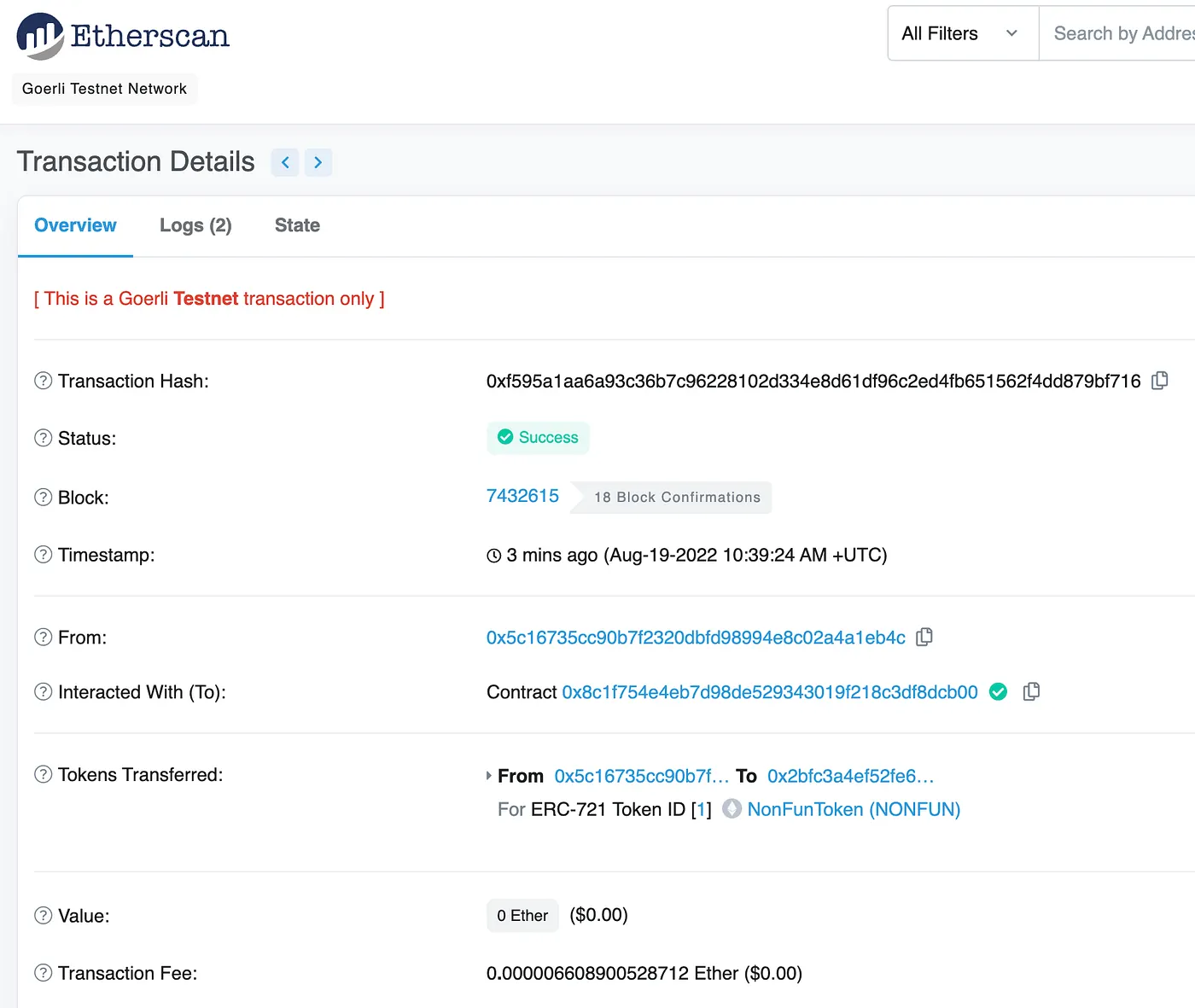
Task: Open ERC-721 Token ID 1 link
Action: pyautogui.click(x=701, y=809)
